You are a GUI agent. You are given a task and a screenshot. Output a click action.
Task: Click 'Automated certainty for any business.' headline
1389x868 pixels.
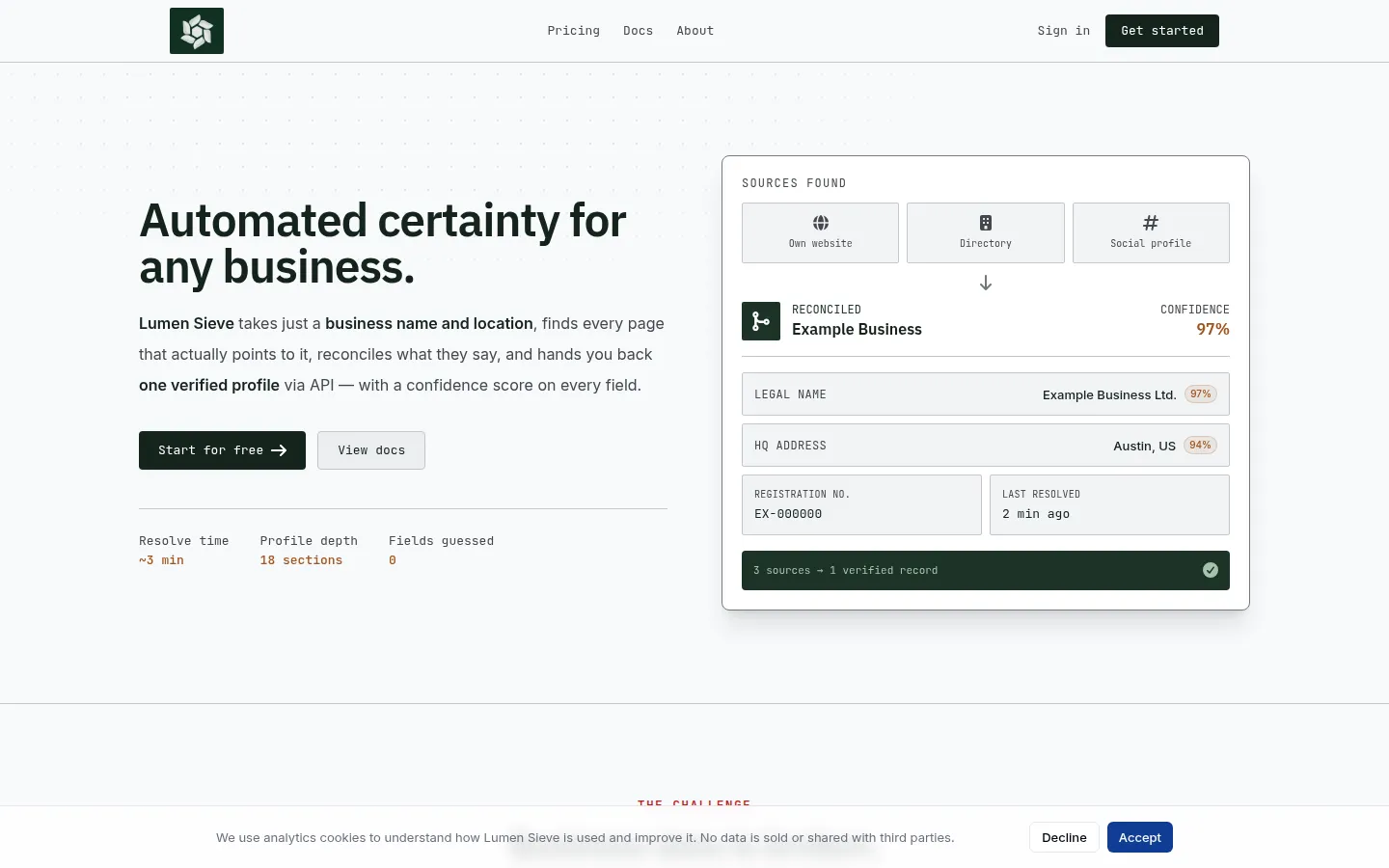(383, 244)
